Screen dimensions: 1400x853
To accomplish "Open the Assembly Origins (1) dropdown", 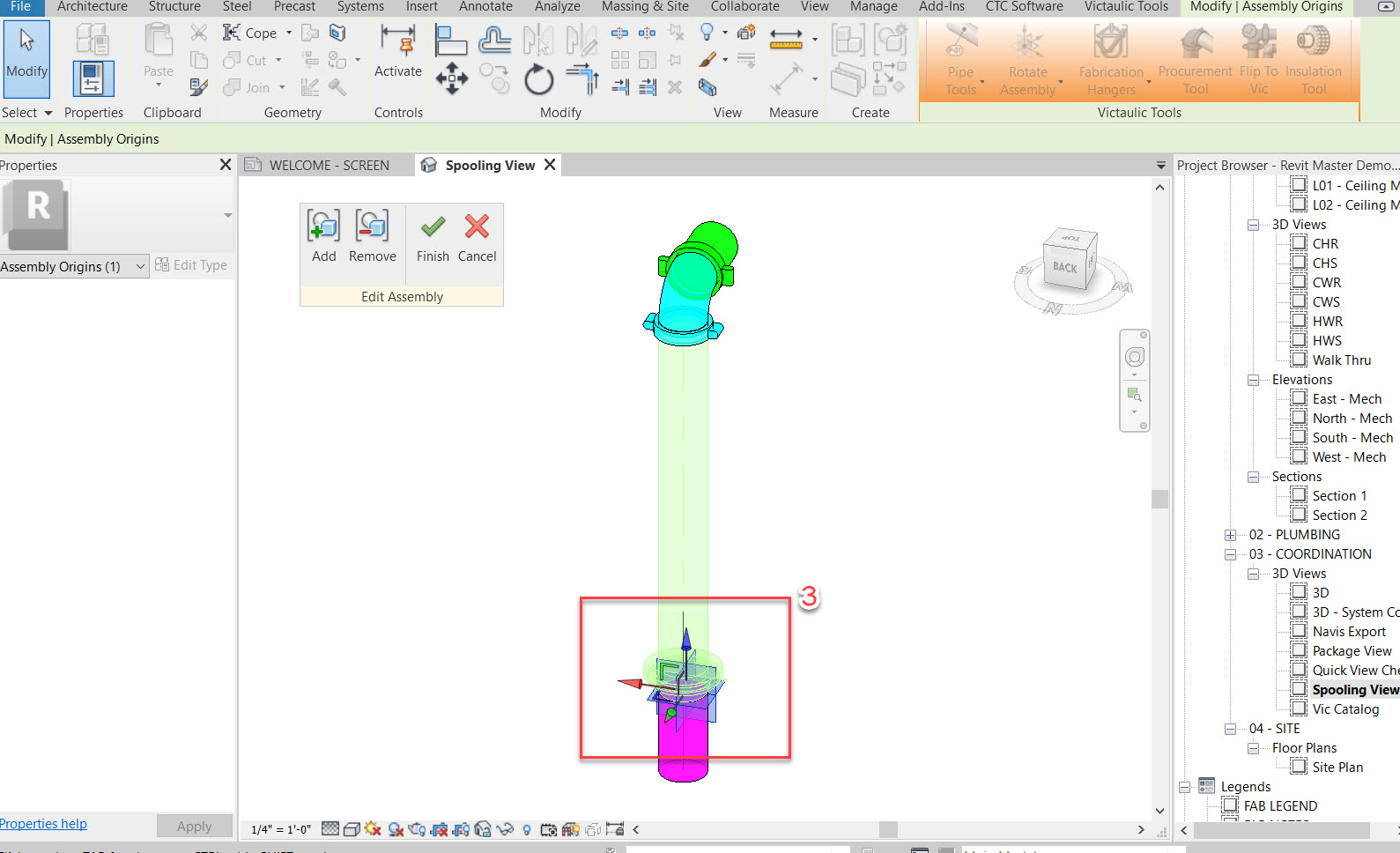I will 140,266.
